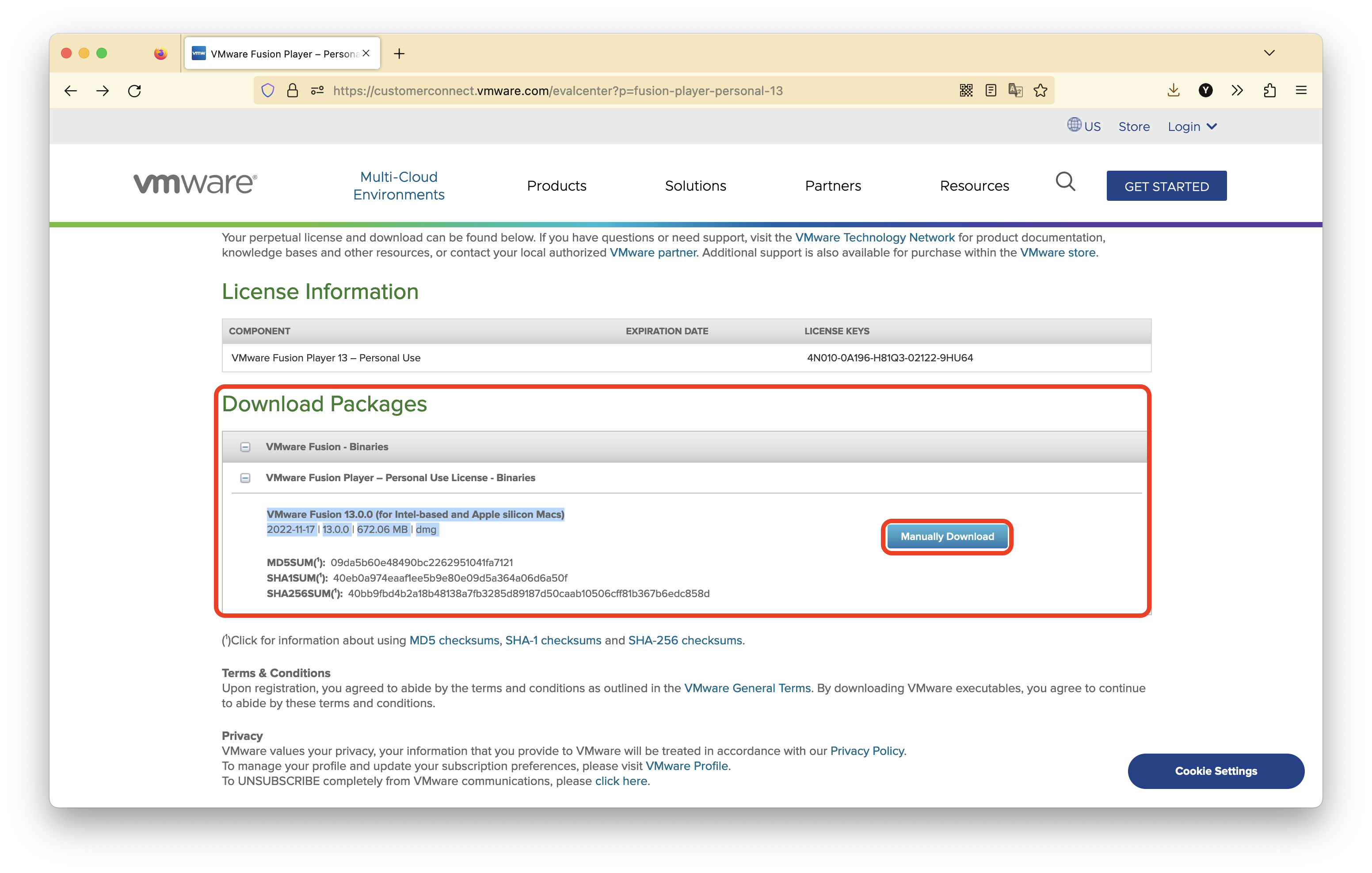Show site security padlock info

coord(292,91)
